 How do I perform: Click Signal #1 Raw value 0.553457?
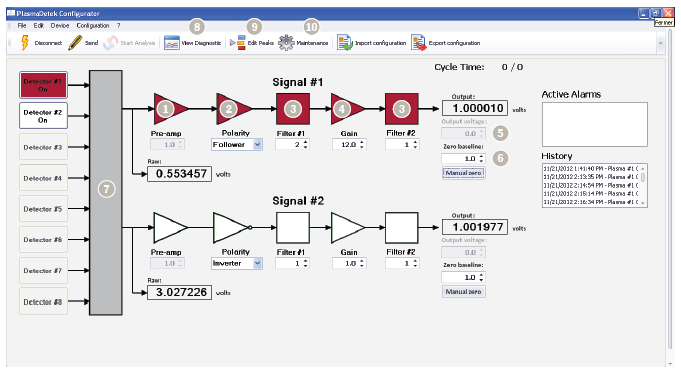pos(179,174)
